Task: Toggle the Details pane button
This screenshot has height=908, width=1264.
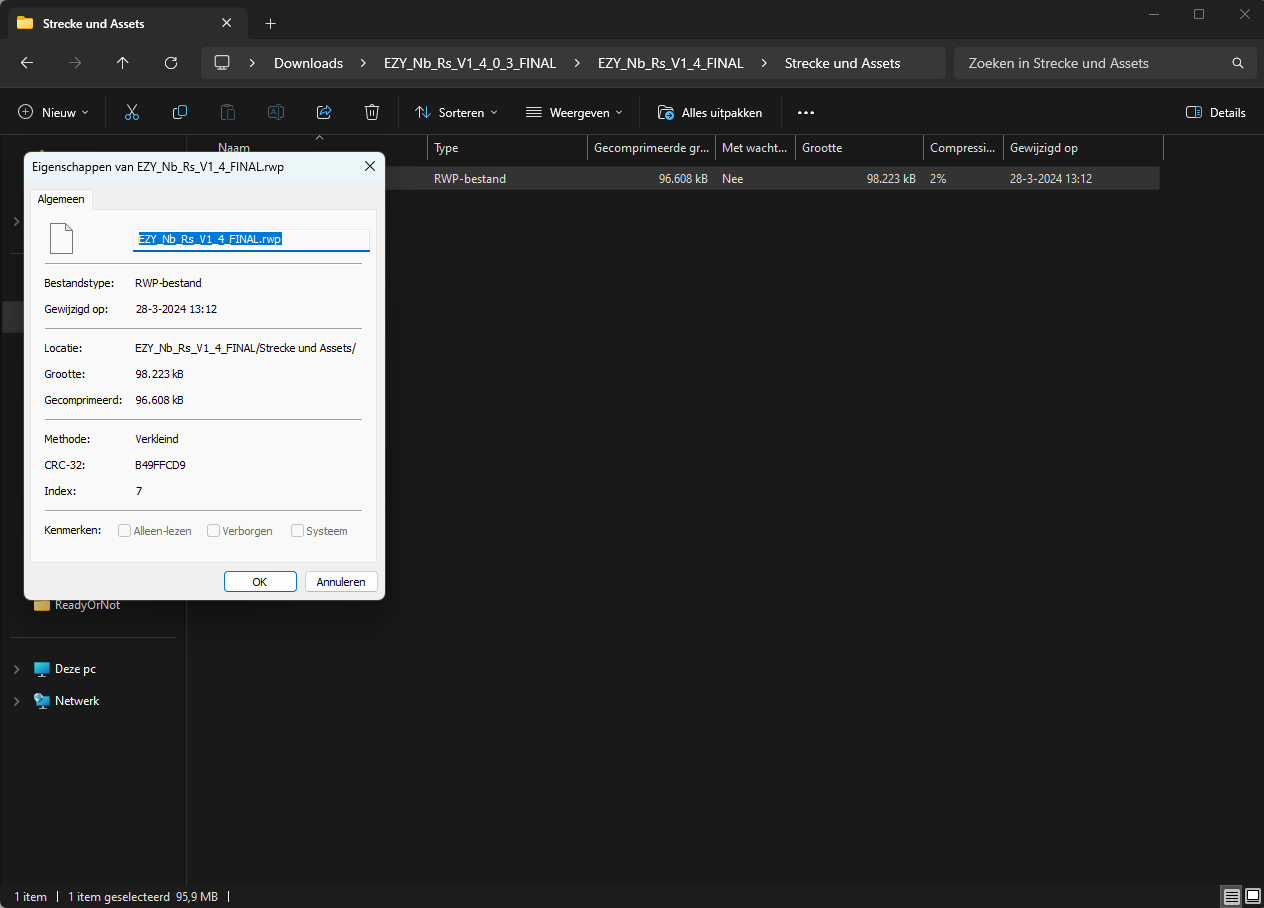Action: pyautogui.click(x=1215, y=113)
